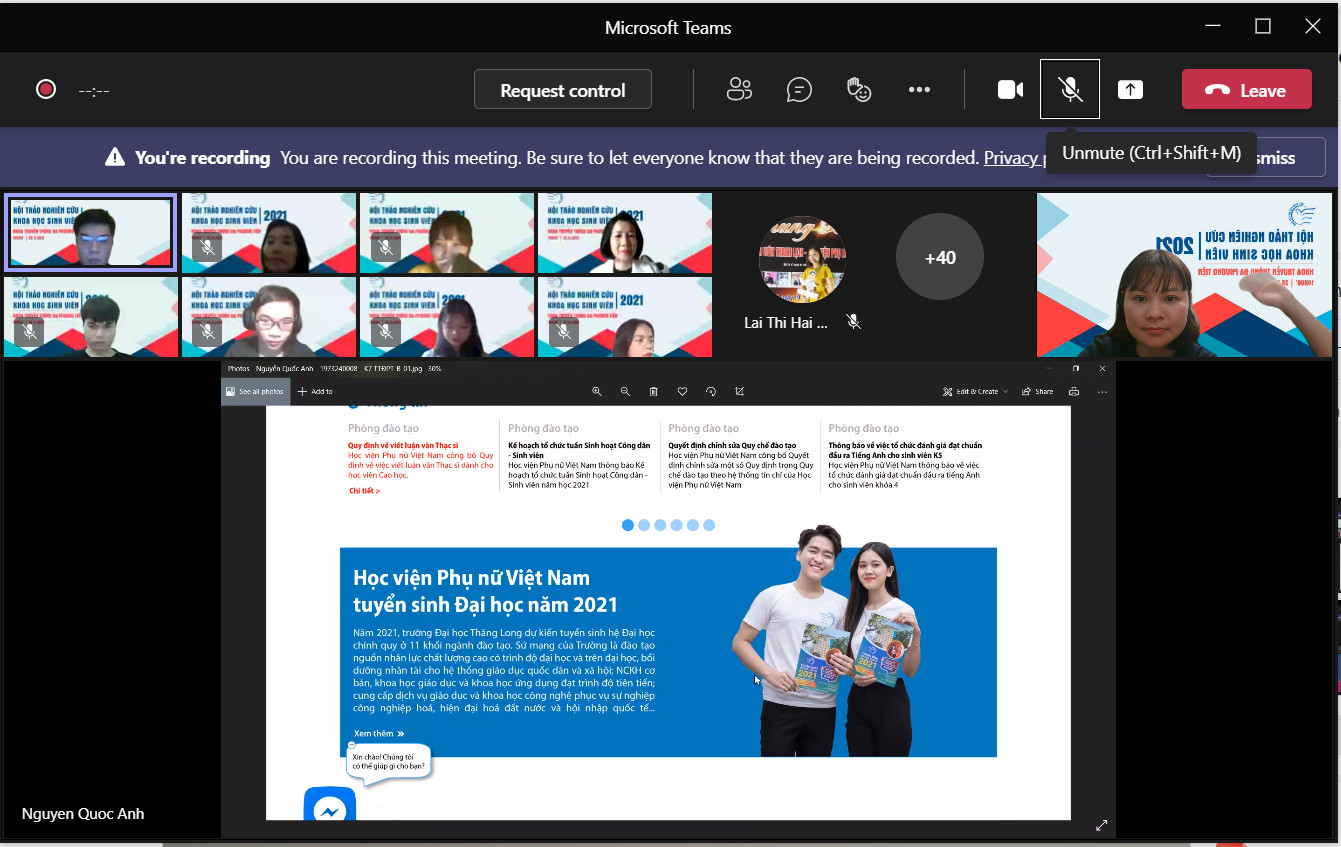Unmute the microphone
Image resolution: width=1341 pixels, height=847 pixels.
click(1070, 90)
